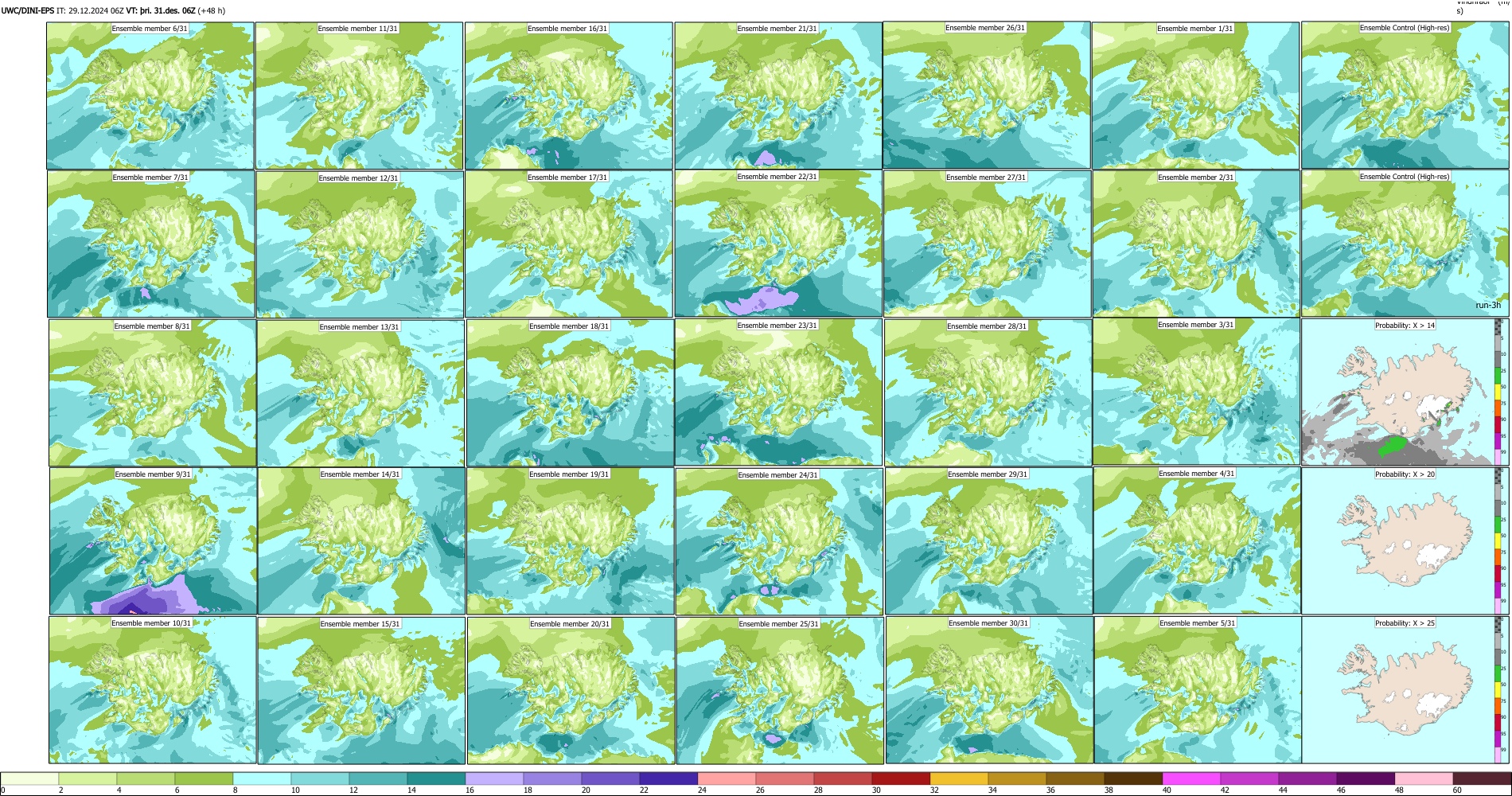
Task: Click the Ensemble member 12/31 map panel
Action: [x=360, y=244]
